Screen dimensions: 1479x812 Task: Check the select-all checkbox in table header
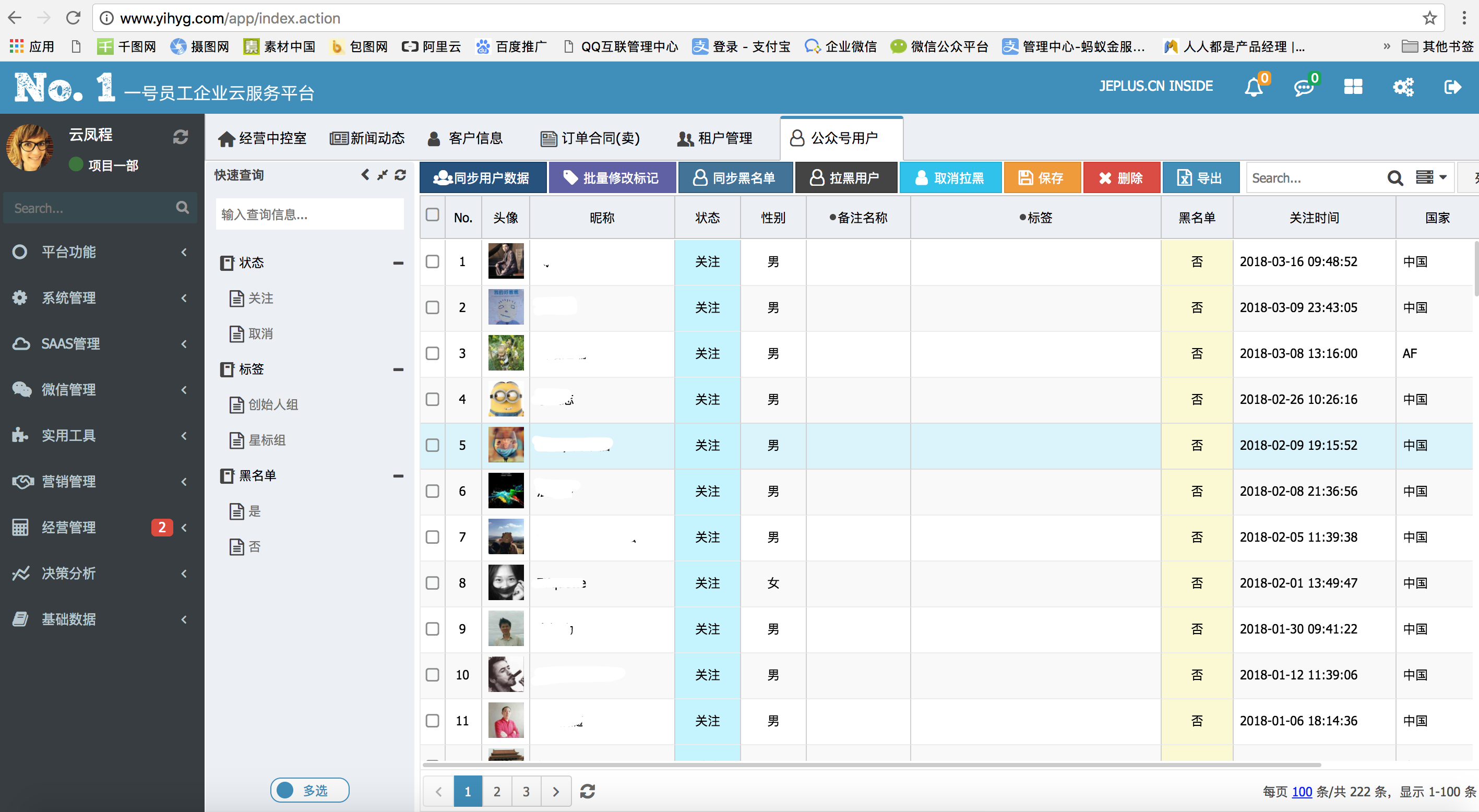point(432,216)
